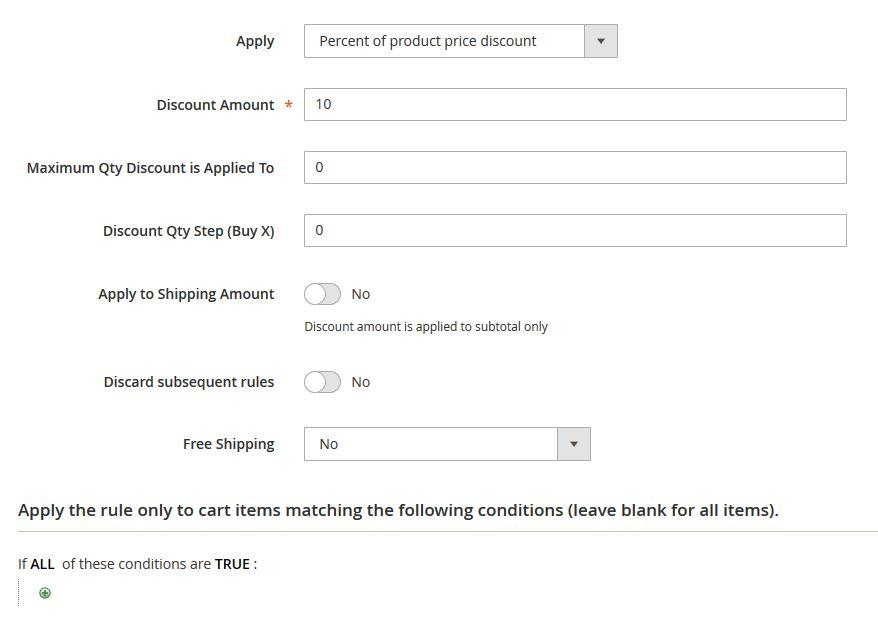Click the Maximum Qty Discount is Applied To label

click(151, 168)
